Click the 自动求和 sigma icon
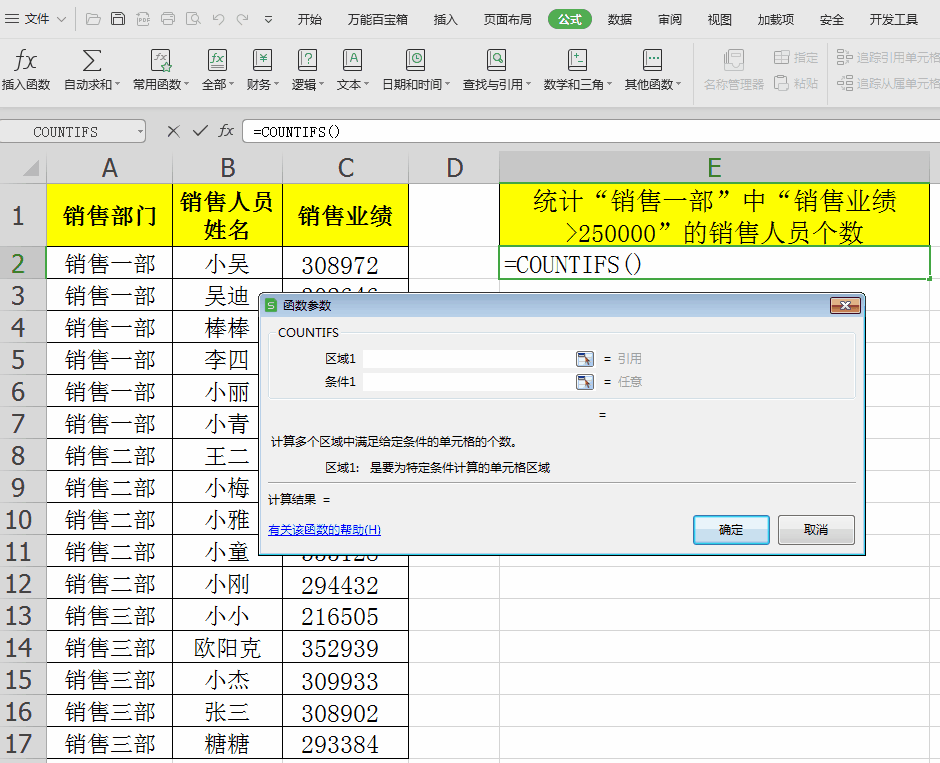940x763 pixels. (x=91, y=61)
